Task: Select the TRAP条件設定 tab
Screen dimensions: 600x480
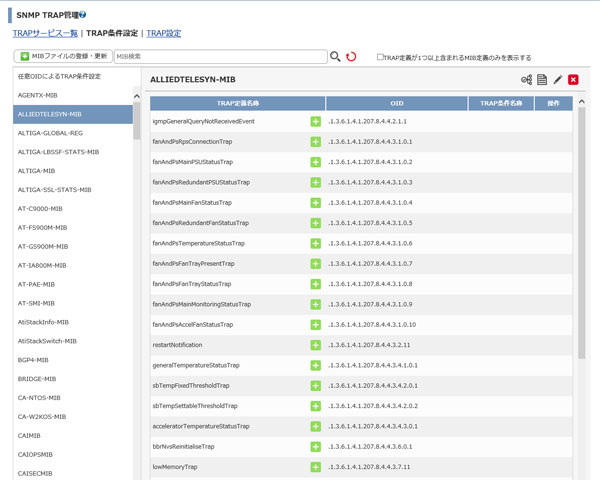Action: click(x=112, y=33)
